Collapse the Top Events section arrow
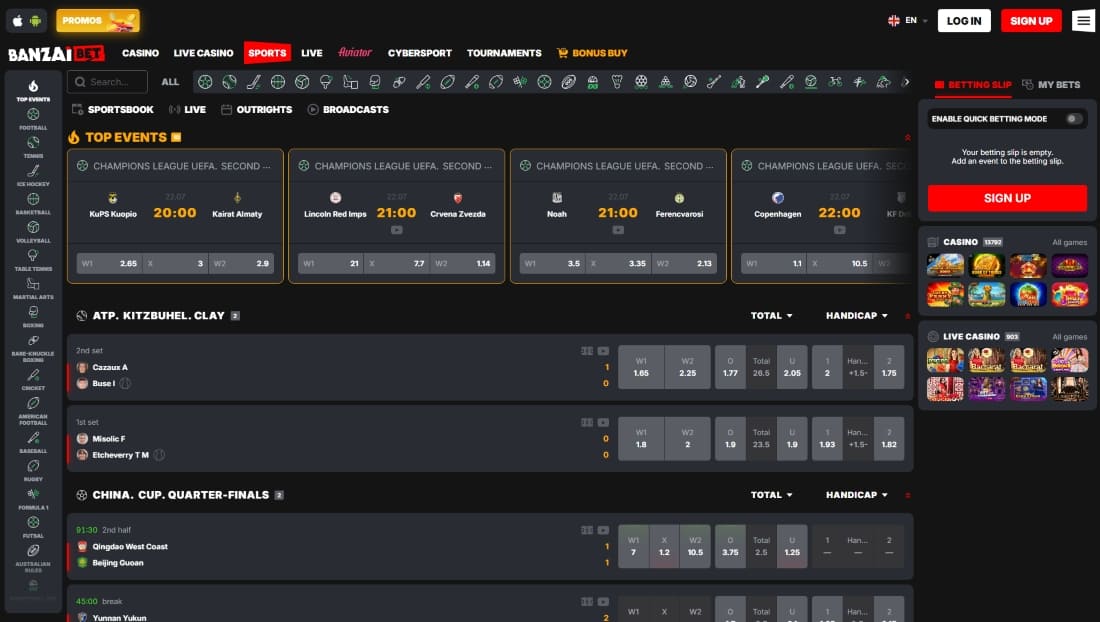This screenshot has height=622, width=1100. tap(908, 137)
